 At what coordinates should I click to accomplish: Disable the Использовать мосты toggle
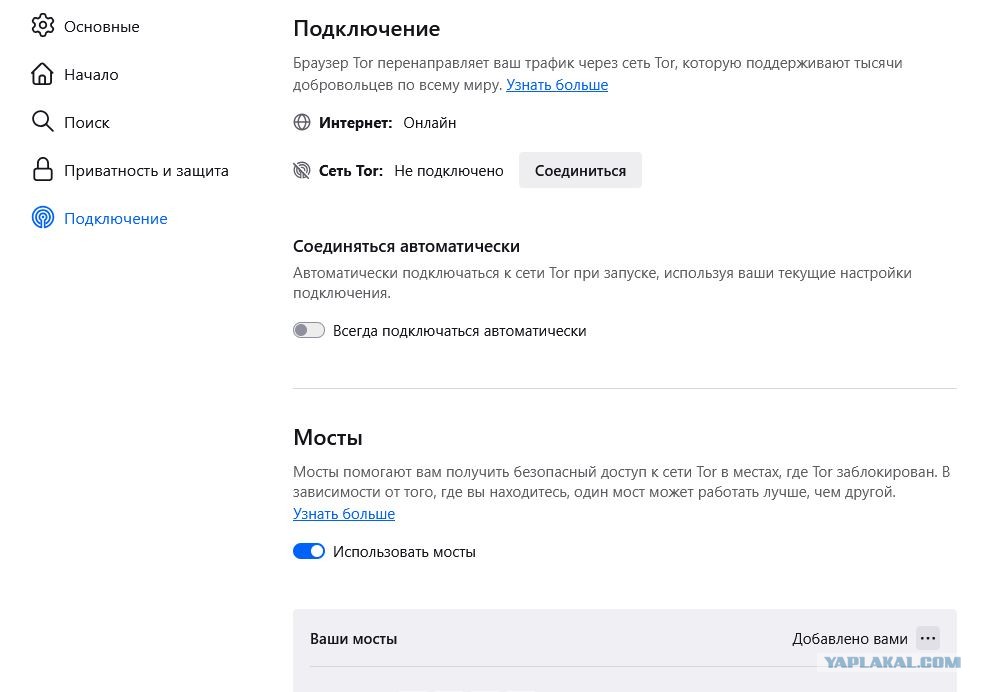(308, 551)
